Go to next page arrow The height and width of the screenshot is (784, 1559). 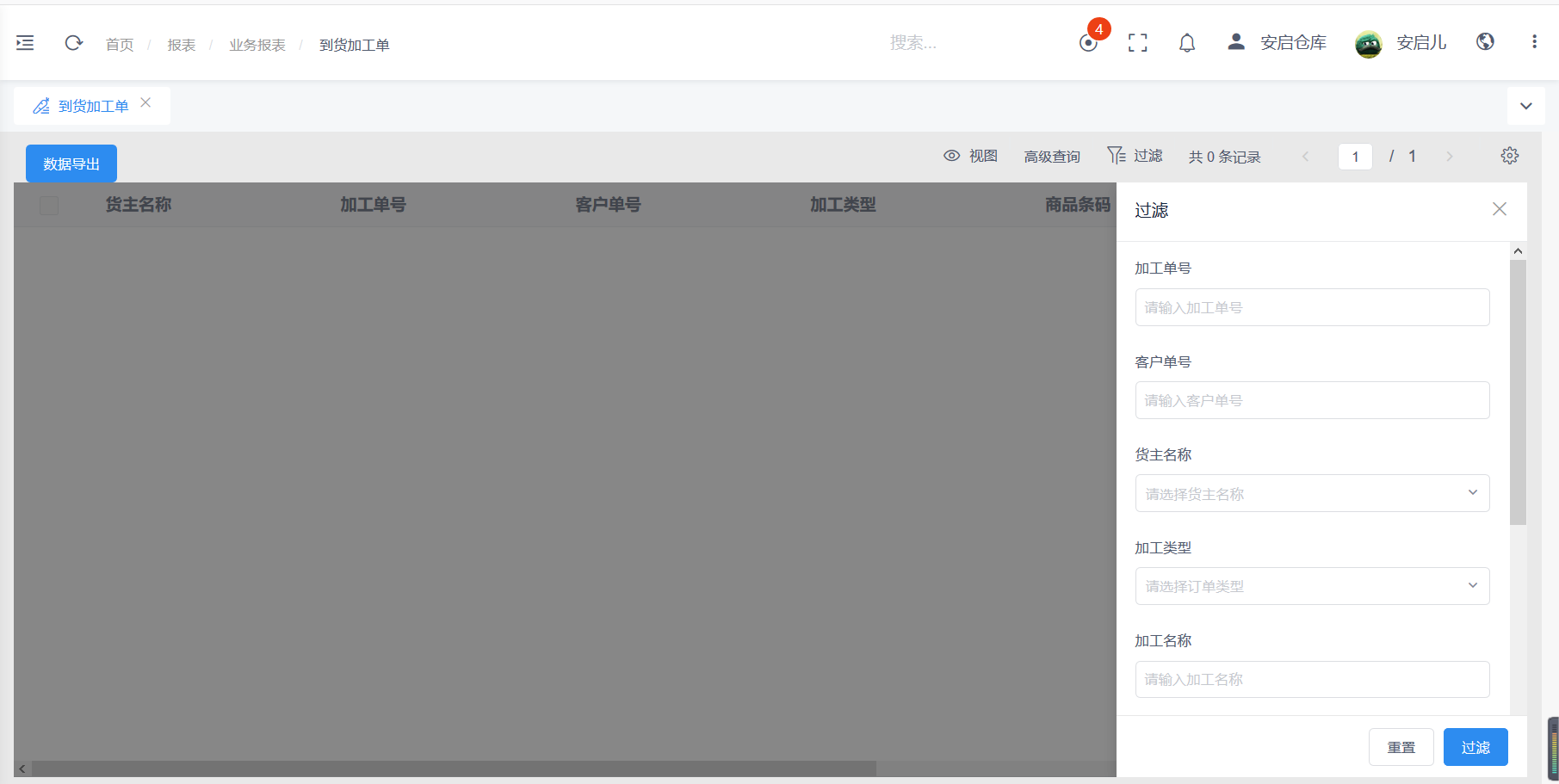[x=1450, y=157]
